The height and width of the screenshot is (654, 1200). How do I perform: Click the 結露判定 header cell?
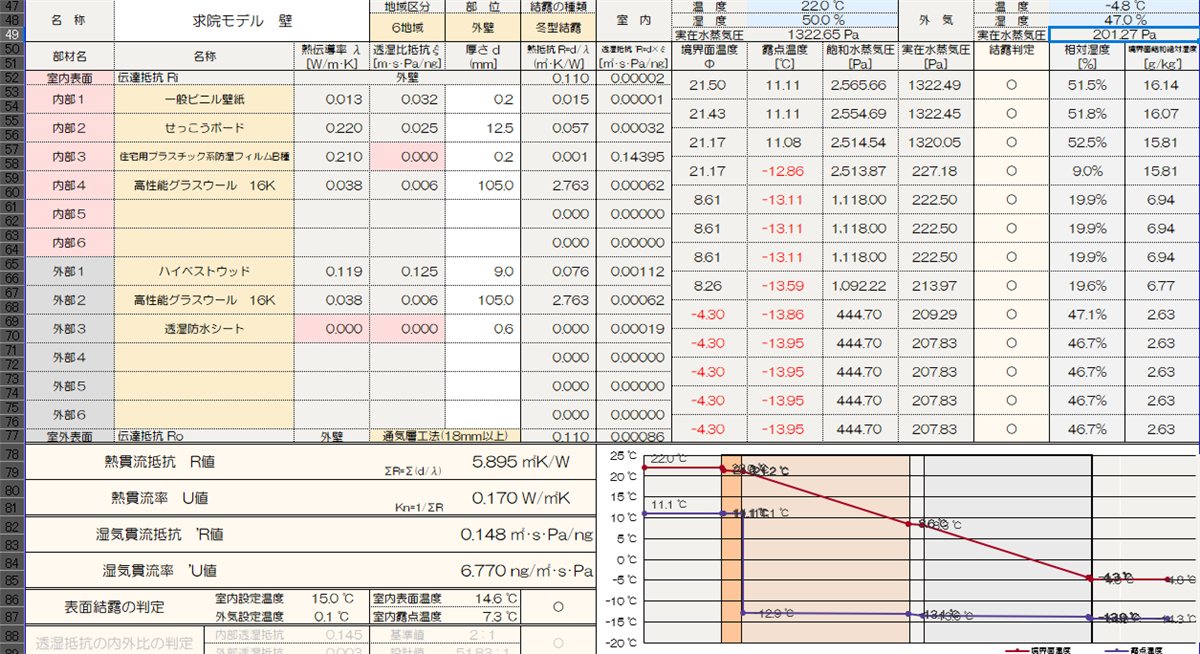[1011, 56]
